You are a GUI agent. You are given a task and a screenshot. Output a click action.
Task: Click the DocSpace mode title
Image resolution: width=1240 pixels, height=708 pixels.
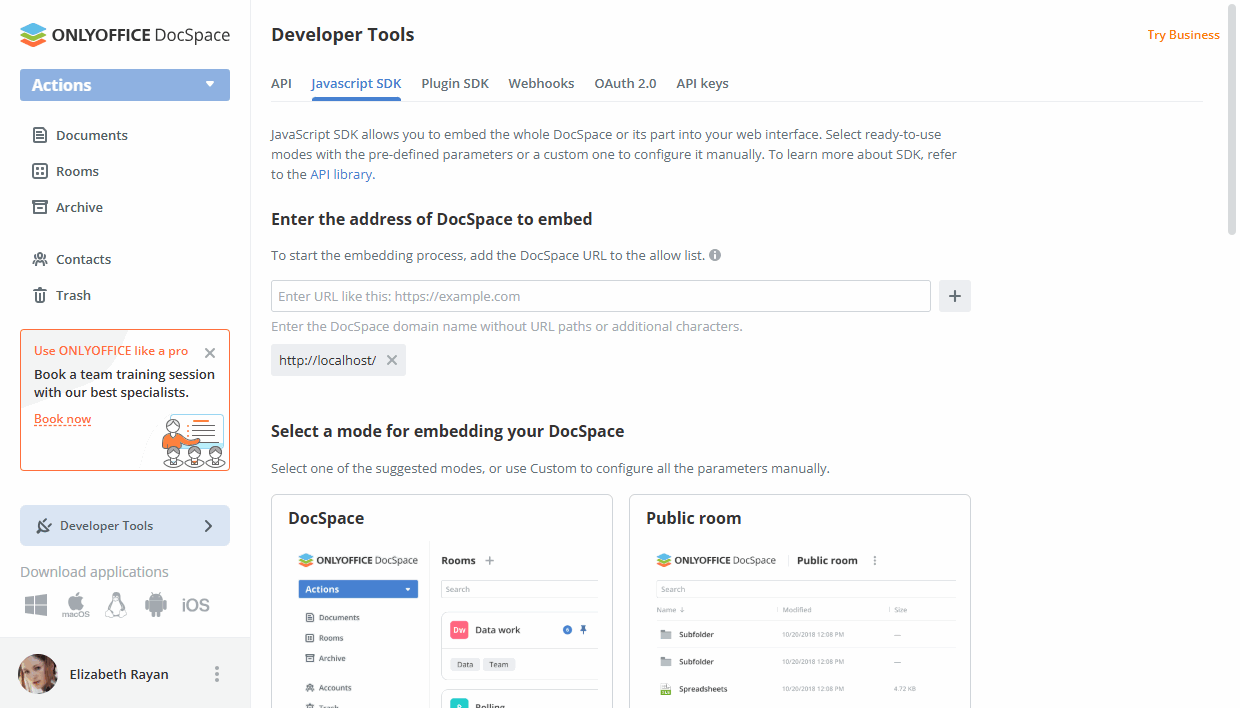tap(326, 518)
